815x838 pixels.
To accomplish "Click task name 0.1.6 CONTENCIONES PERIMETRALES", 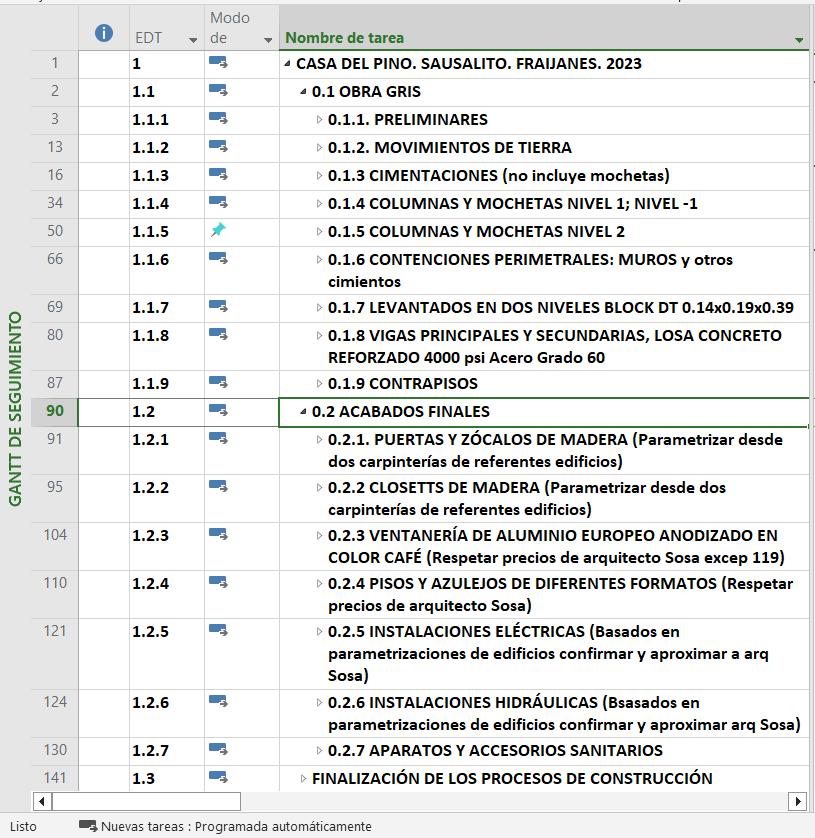I will [530, 270].
